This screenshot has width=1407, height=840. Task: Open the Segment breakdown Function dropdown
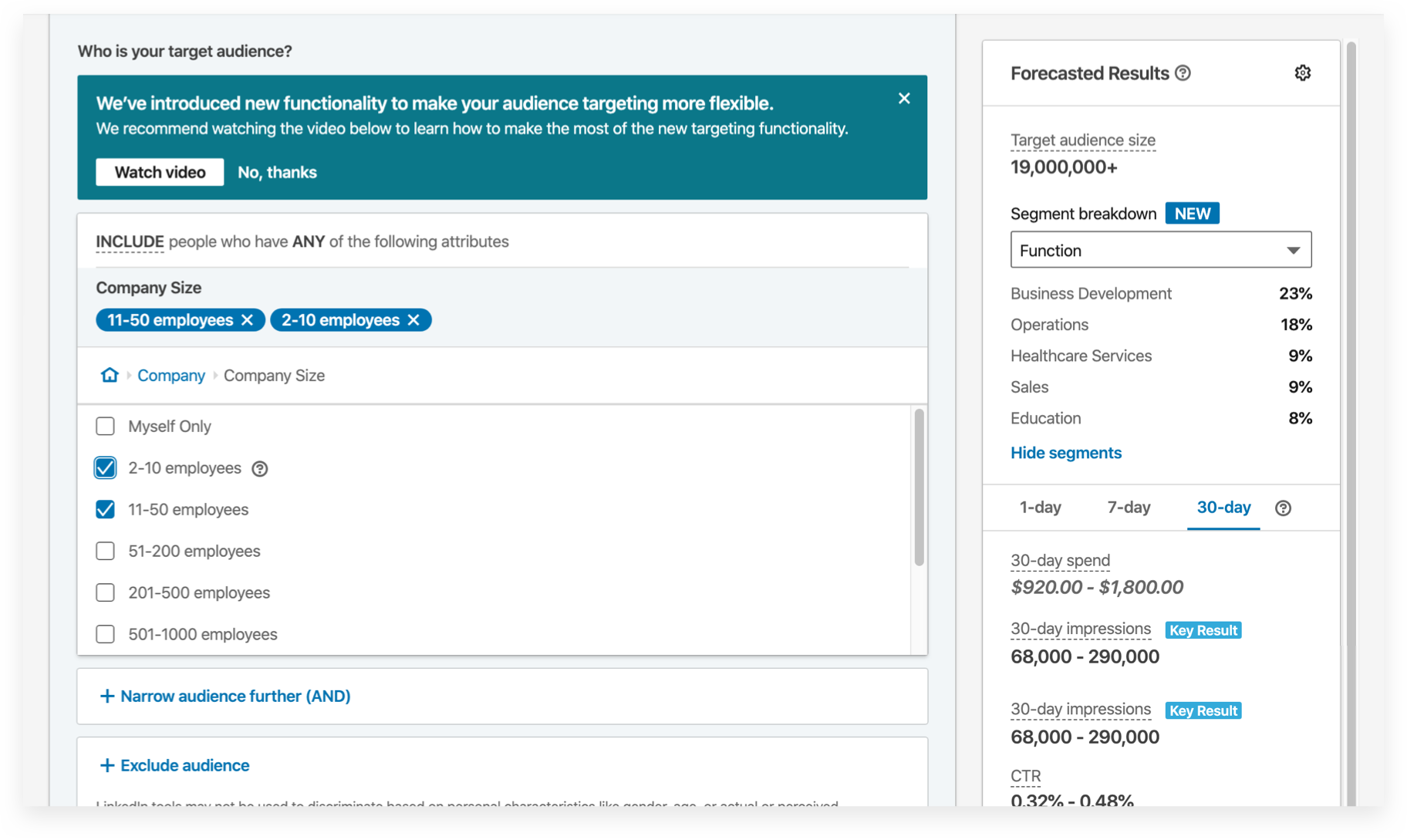point(1160,250)
